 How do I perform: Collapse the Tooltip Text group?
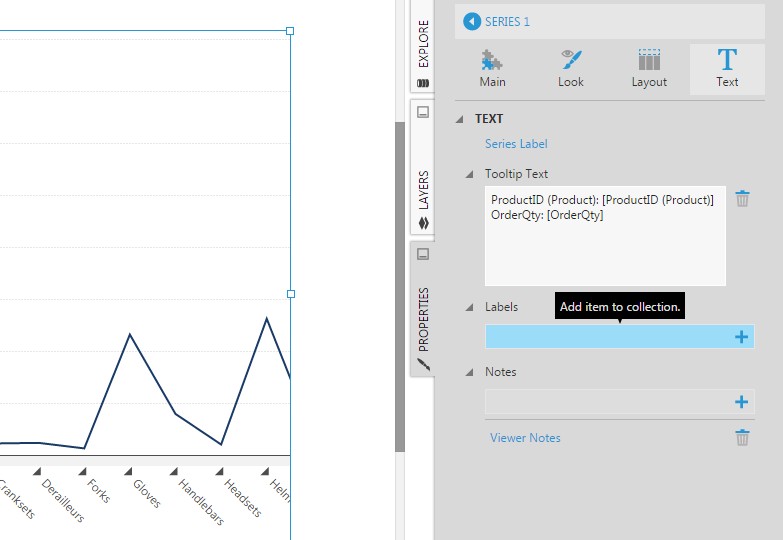[x=469, y=174]
